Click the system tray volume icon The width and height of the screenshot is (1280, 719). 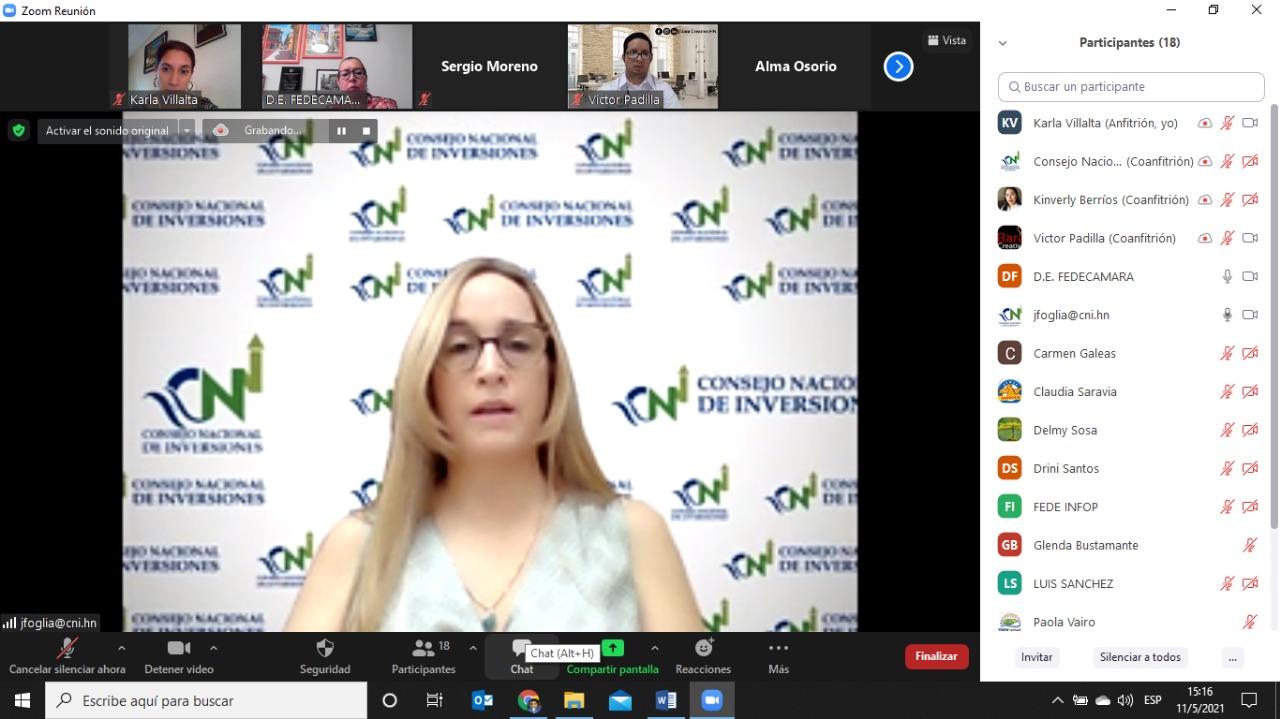point(1125,700)
